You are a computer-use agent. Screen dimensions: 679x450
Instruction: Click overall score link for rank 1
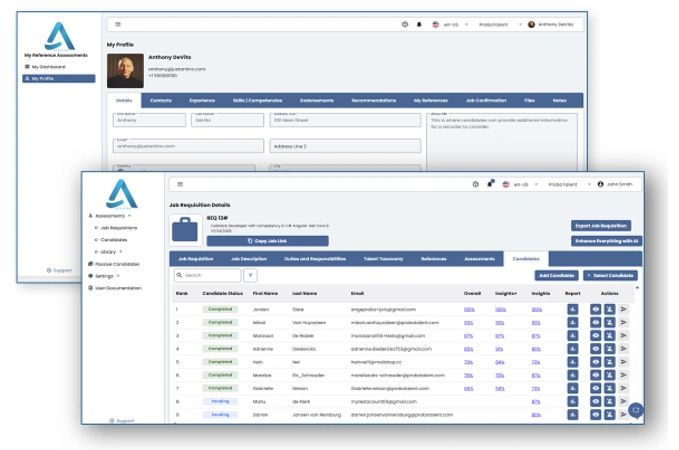(x=469, y=309)
